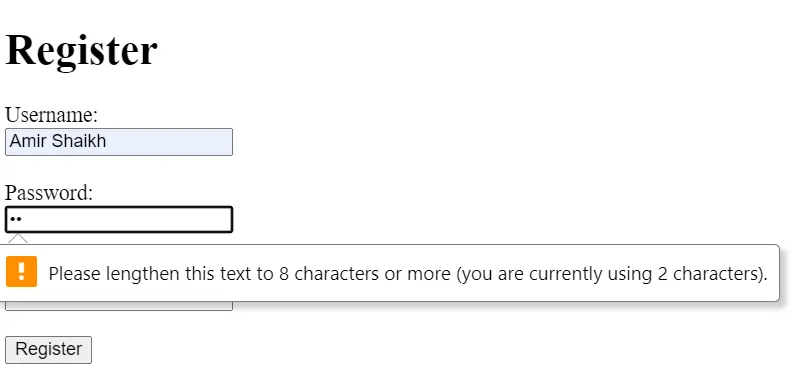Click on 'Amir Shaikh' text in Username box
The height and width of the screenshot is (379, 803).
[58, 141]
